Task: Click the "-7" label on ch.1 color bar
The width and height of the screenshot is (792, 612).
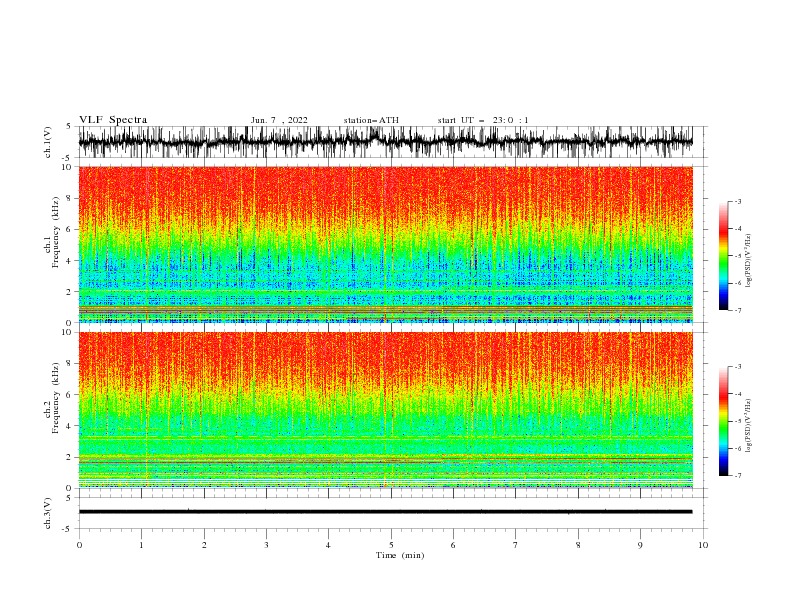Action: [x=738, y=310]
